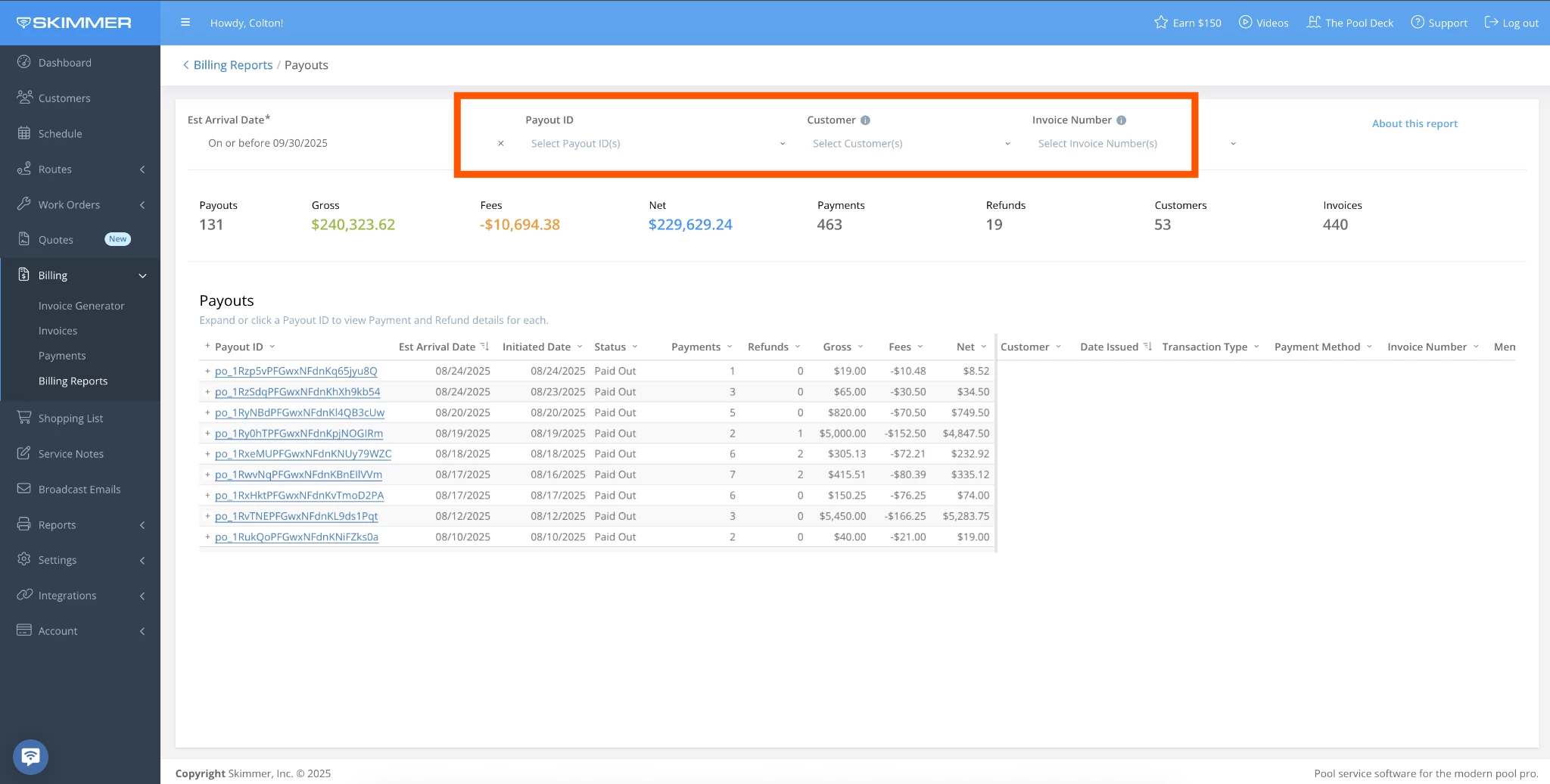Image resolution: width=1550 pixels, height=784 pixels.
Task: Open the Payments column menu
Action: click(730, 347)
